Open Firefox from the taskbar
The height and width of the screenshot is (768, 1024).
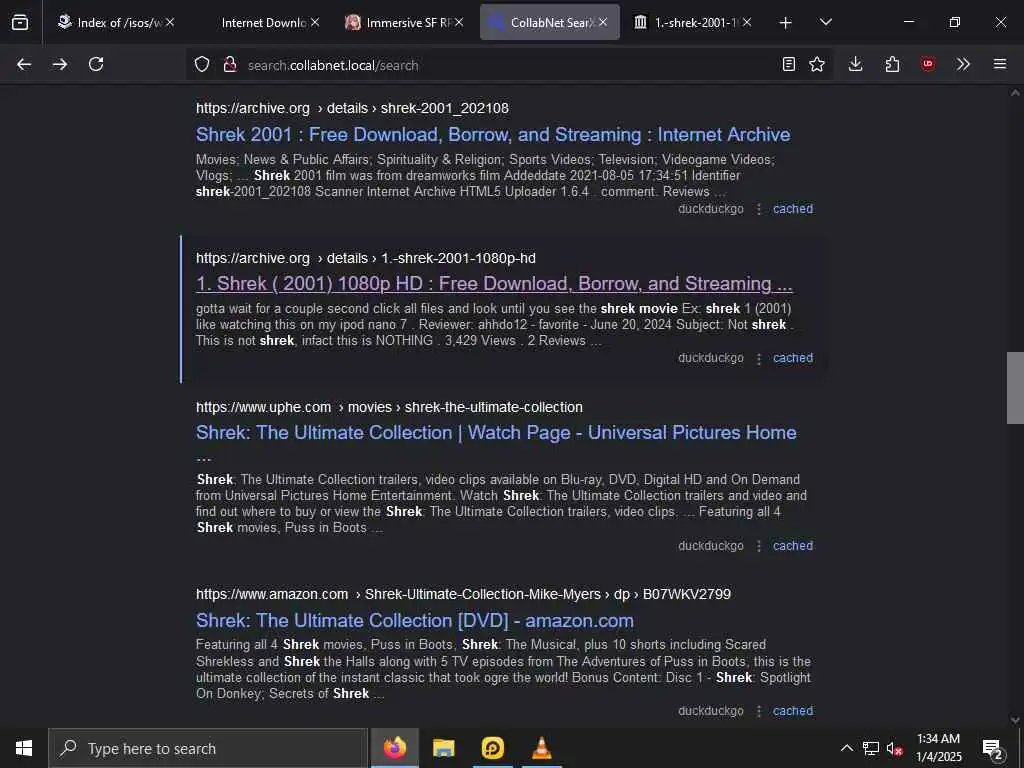tap(394, 748)
